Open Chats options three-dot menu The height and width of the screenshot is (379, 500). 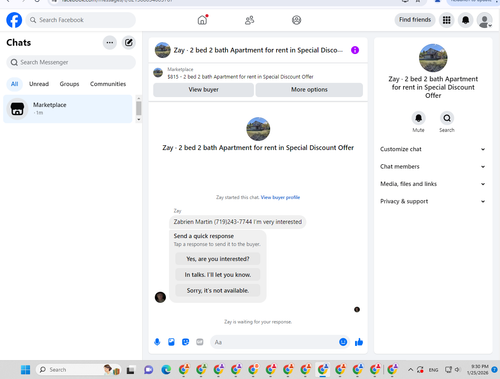(110, 43)
